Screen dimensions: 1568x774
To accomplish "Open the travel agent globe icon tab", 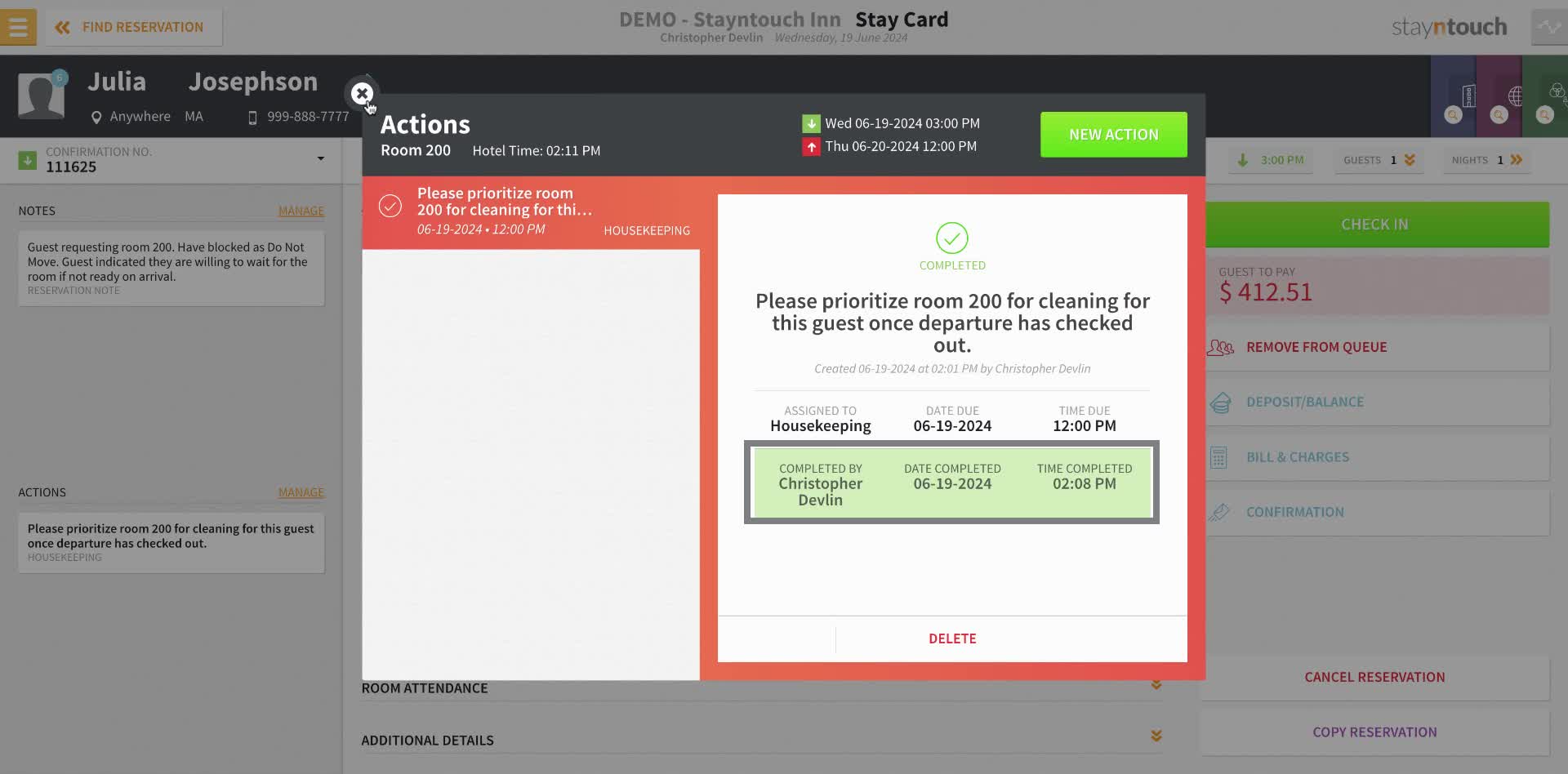I will click(1515, 96).
